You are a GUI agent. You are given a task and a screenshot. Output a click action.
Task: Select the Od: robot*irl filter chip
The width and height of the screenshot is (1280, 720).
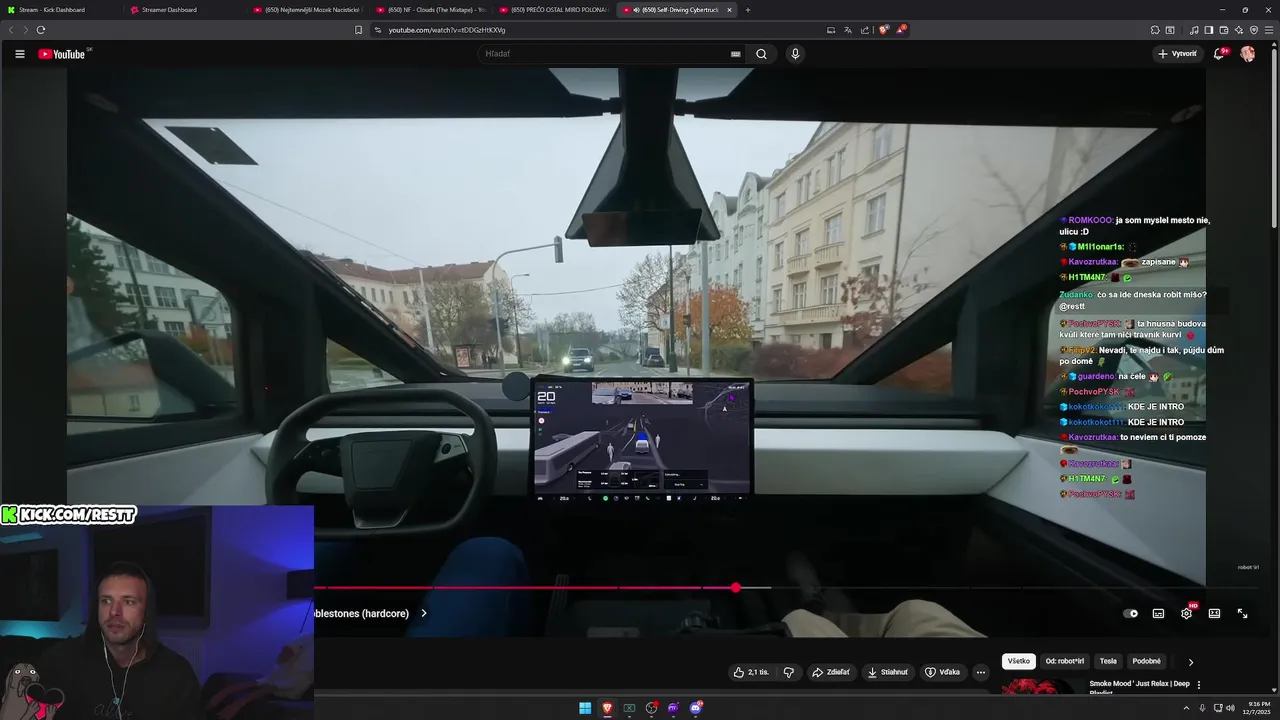pyautogui.click(x=1065, y=661)
